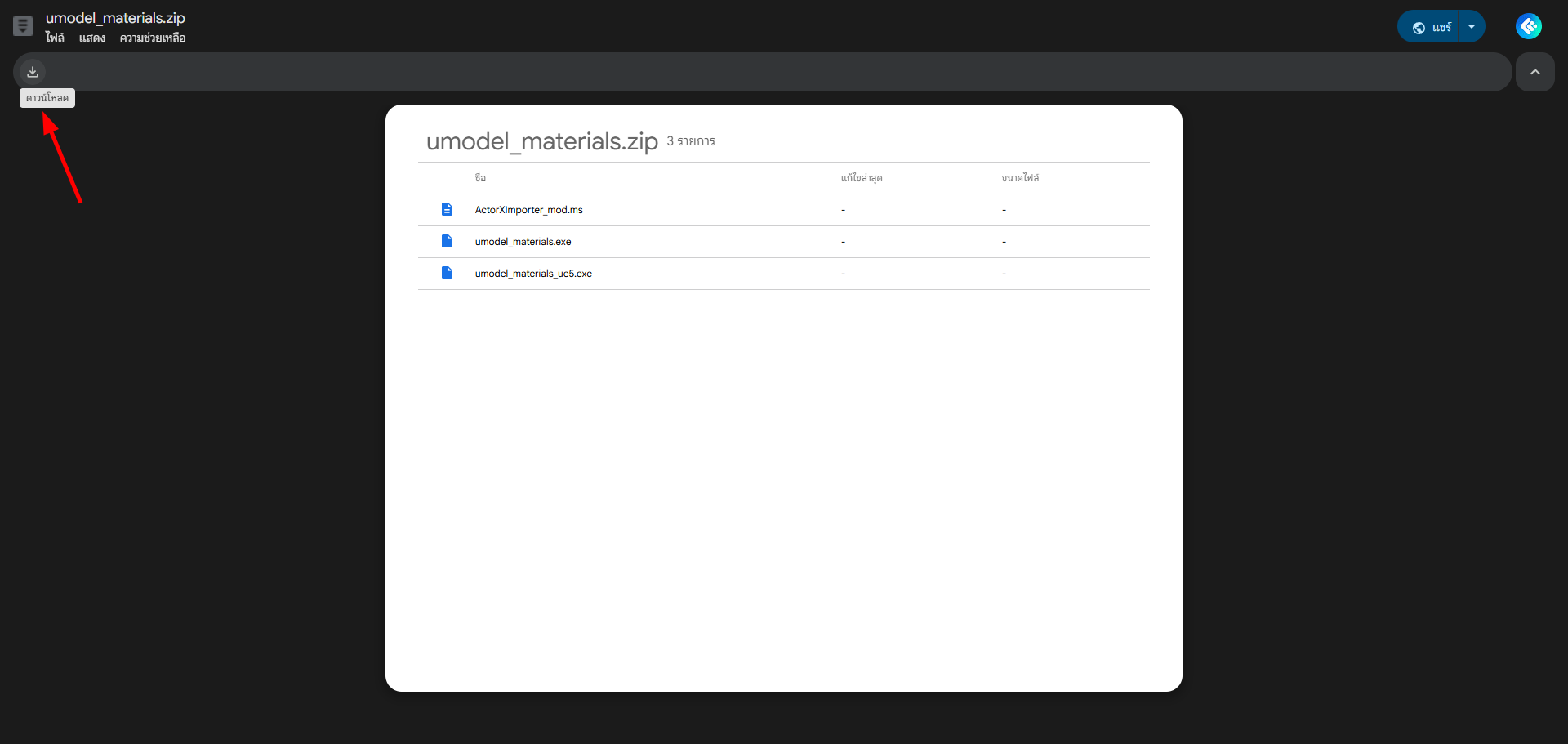Collapse the toolbar with the chevron-up button

coord(1535,72)
